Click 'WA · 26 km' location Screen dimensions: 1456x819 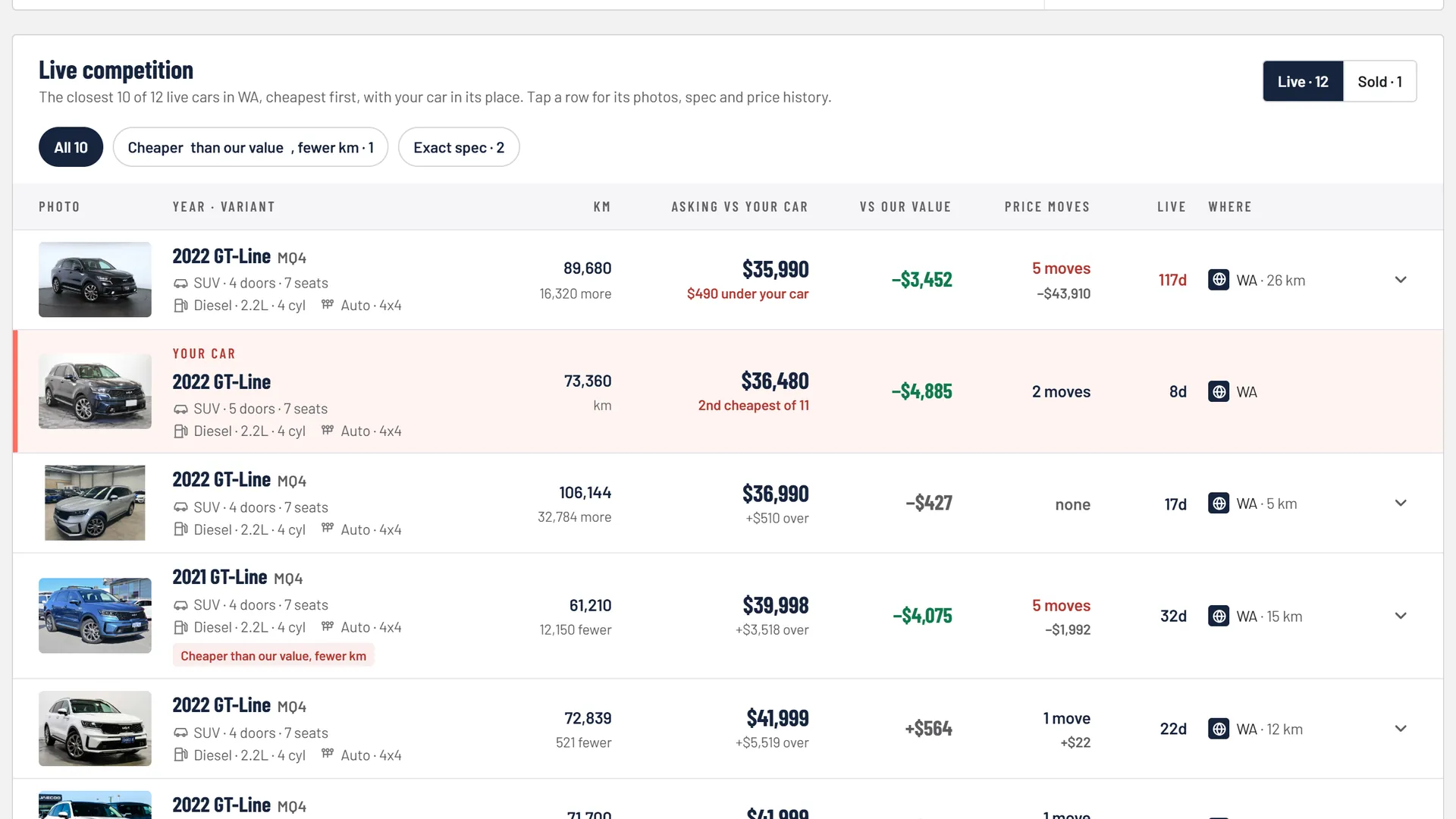(x=1270, y=281)
